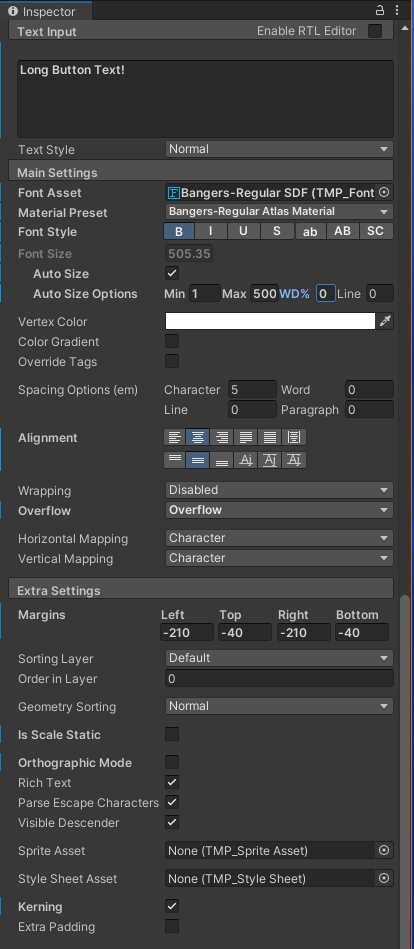
Task: Open the Wrapping dropdown set to Disabled
Action: pyautogui.click(x=279, y=490)
